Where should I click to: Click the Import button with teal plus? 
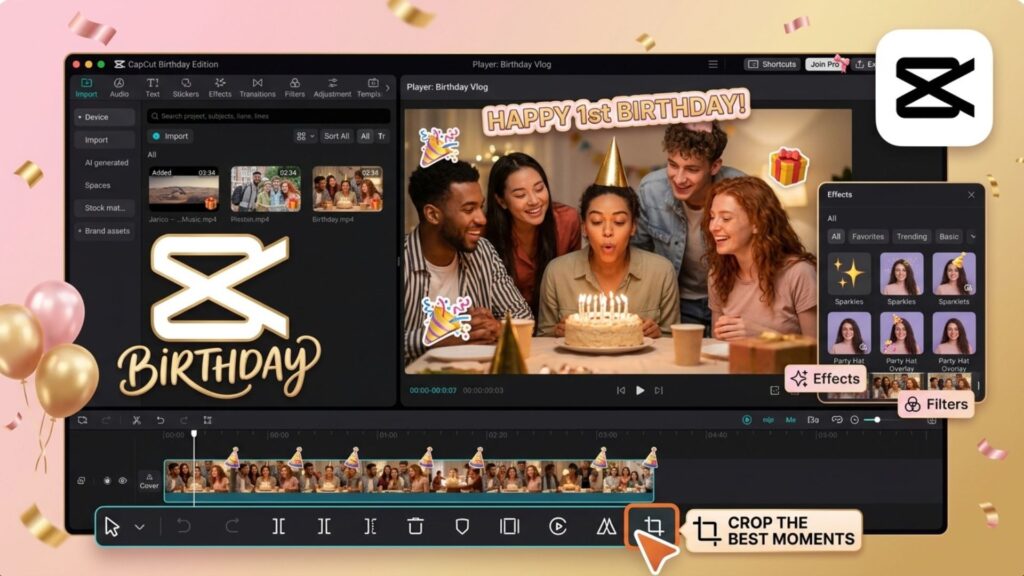point(170,136)
